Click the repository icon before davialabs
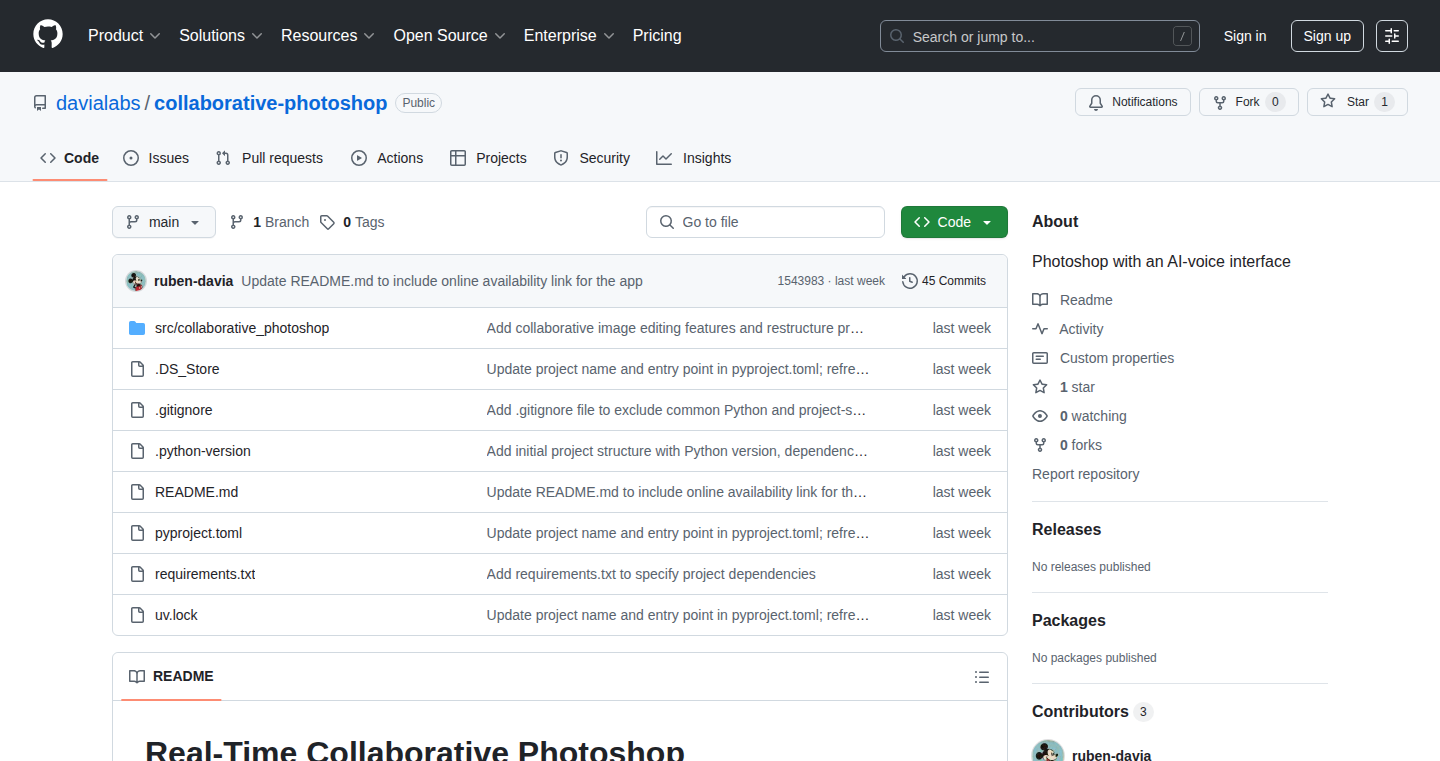The height and width of the screenshot is (761, 1440). point(40,103)
